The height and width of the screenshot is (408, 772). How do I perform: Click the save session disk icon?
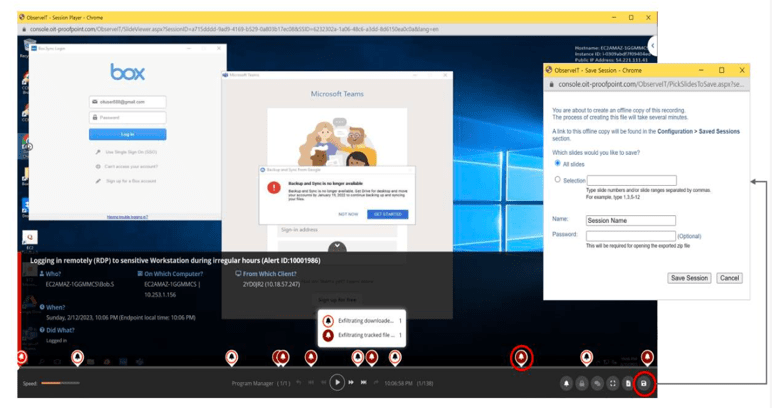pyautogui.click(x=643, y=383)
